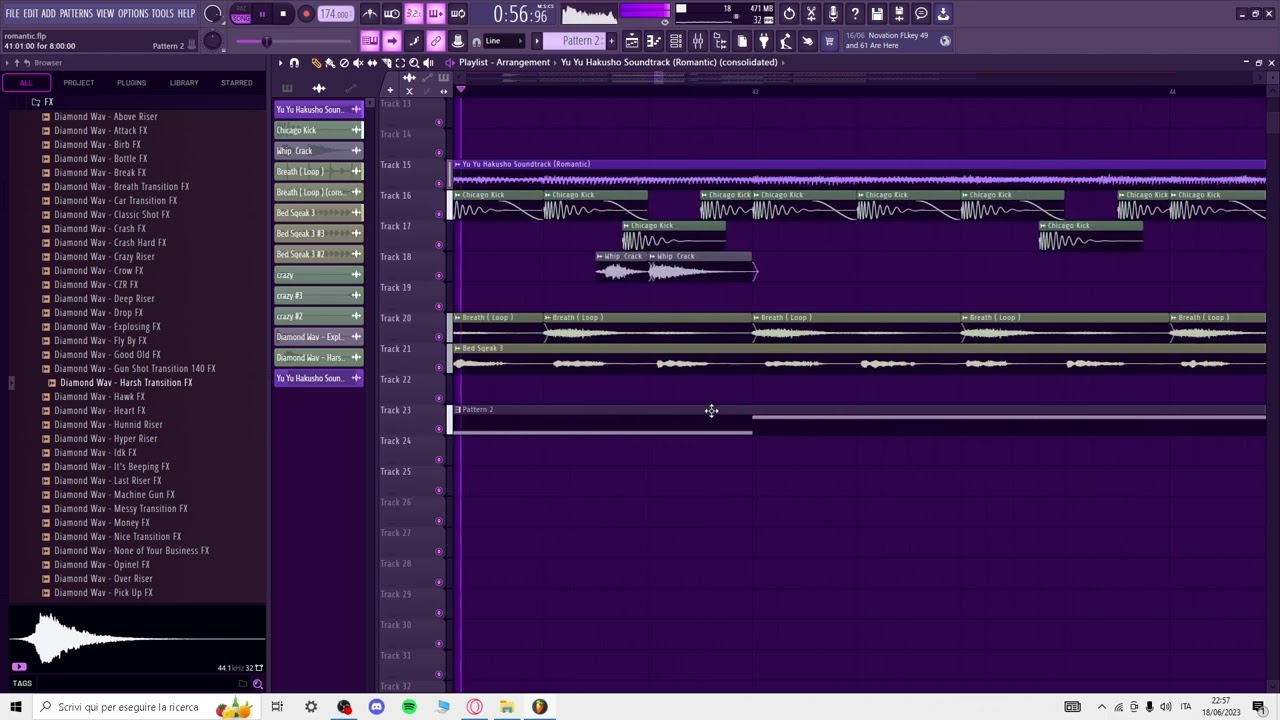Select the Zoom tool in Playlist
Viewport: 1280px width, 720px height.
[414, 63]
